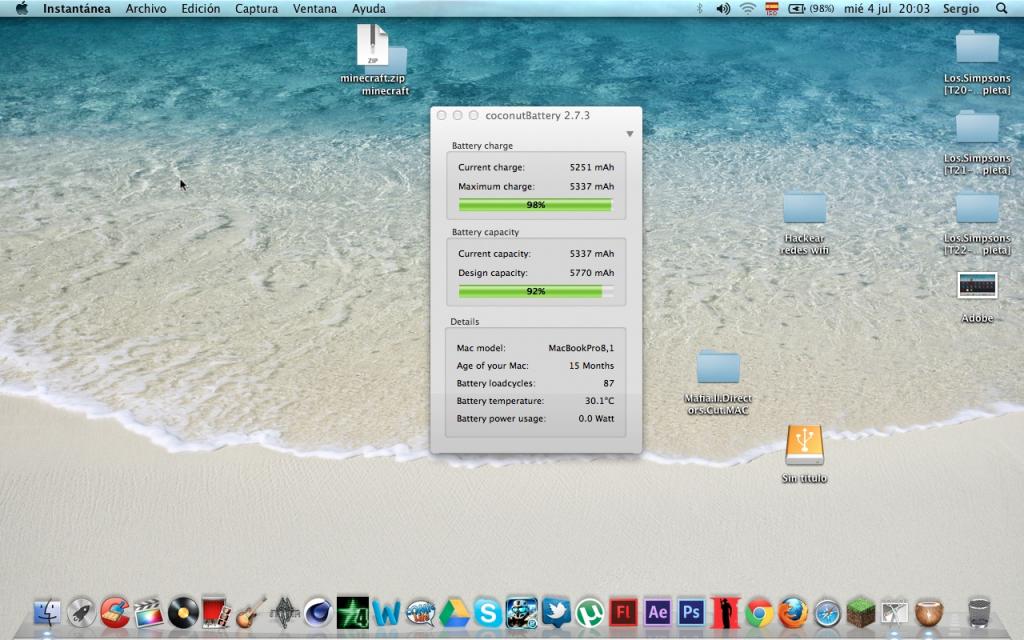The image size is (1024, 640).
Task: Open Twitter app in the dock
Action: [556, 613]
